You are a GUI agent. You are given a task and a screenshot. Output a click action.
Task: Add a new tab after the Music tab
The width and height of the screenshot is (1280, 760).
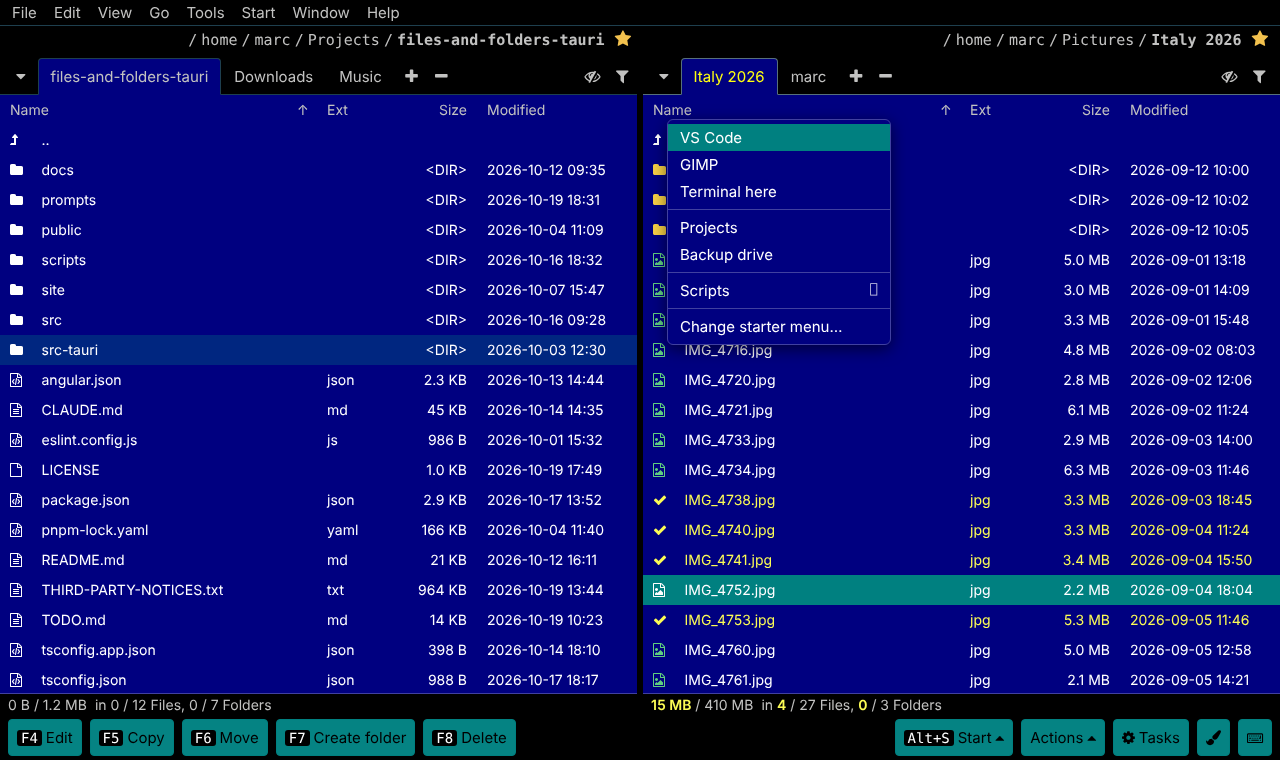pyautogui.click(x=411, y=76)
